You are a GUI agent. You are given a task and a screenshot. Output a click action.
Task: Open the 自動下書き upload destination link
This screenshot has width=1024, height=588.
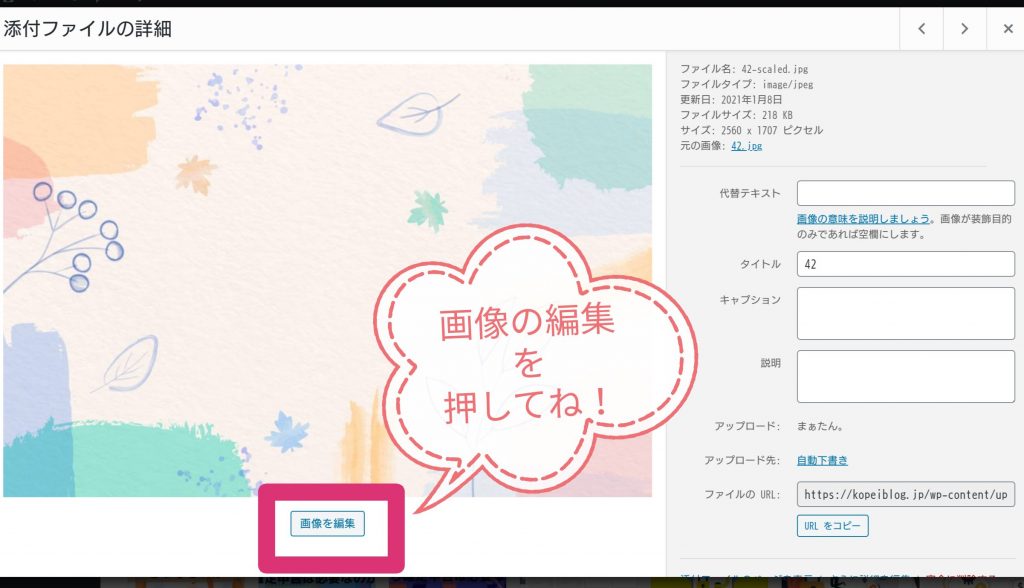pos(822,460)
